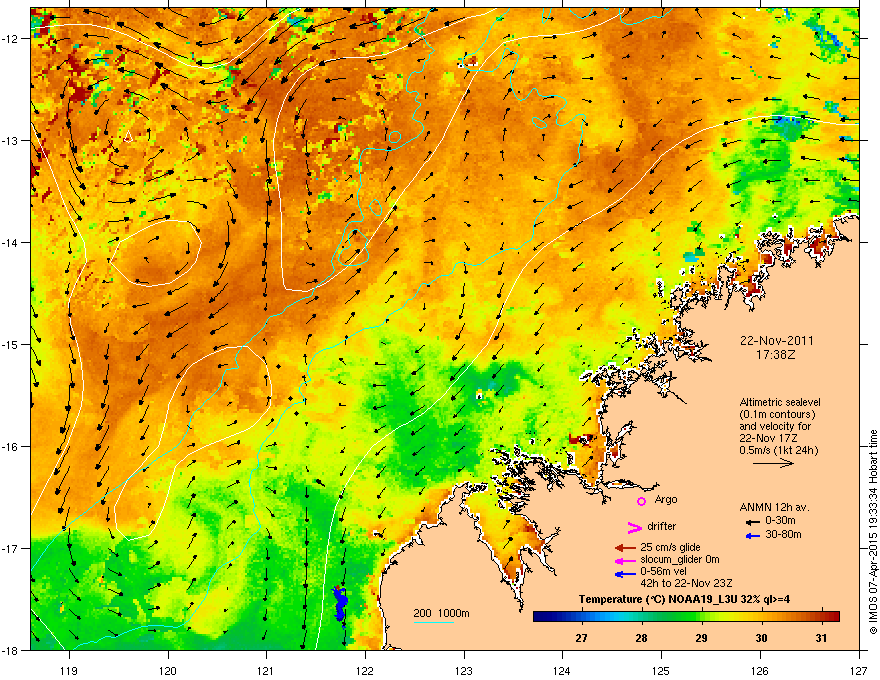The image size is (880, 680).
Task: Click the longitude axis label 125
Action: click(661, 670)
